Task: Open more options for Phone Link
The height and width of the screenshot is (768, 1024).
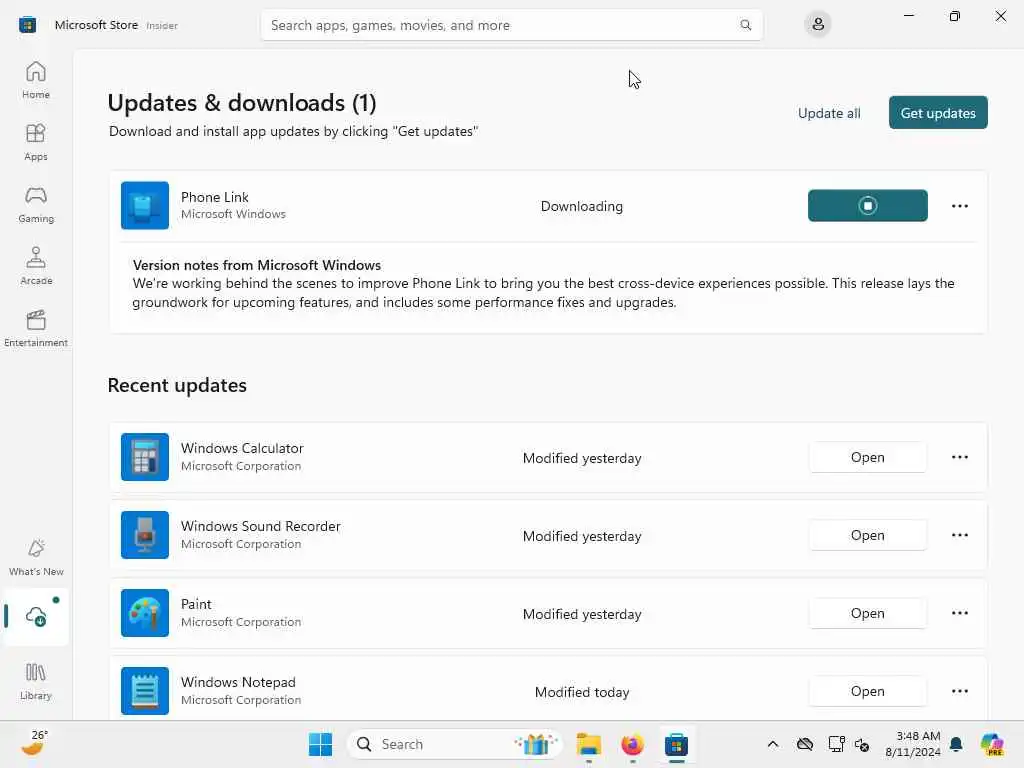Action: coord(959,206)
